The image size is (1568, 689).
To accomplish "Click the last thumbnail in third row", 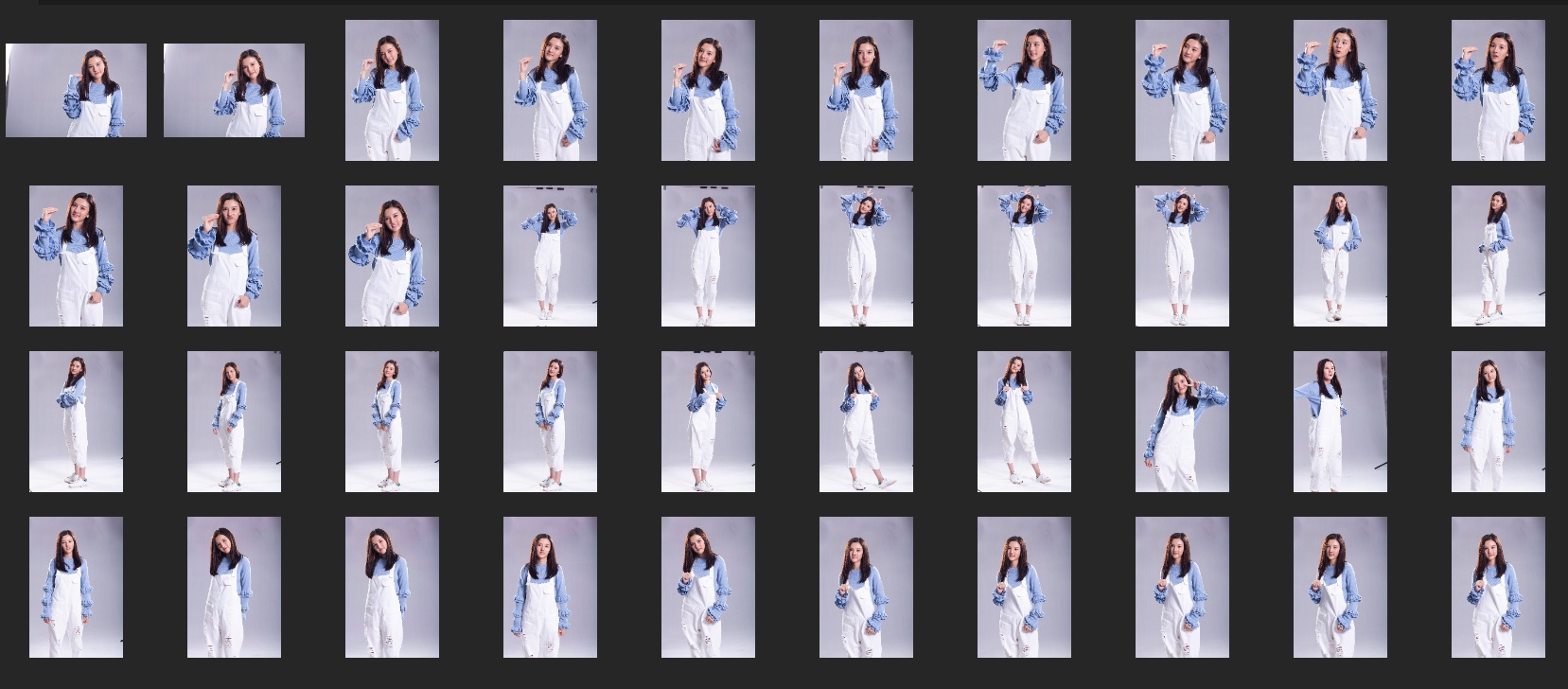I will pos(1498,421).
